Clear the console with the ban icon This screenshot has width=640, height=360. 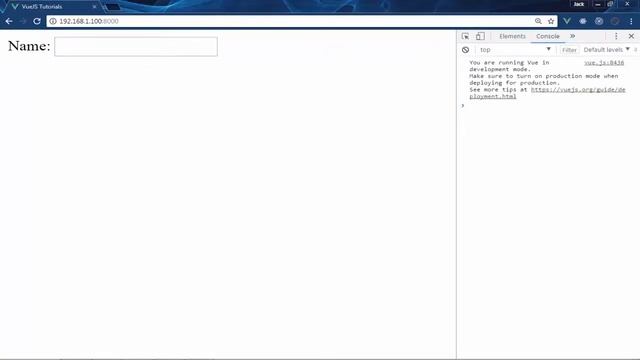(x=465, y=50)
